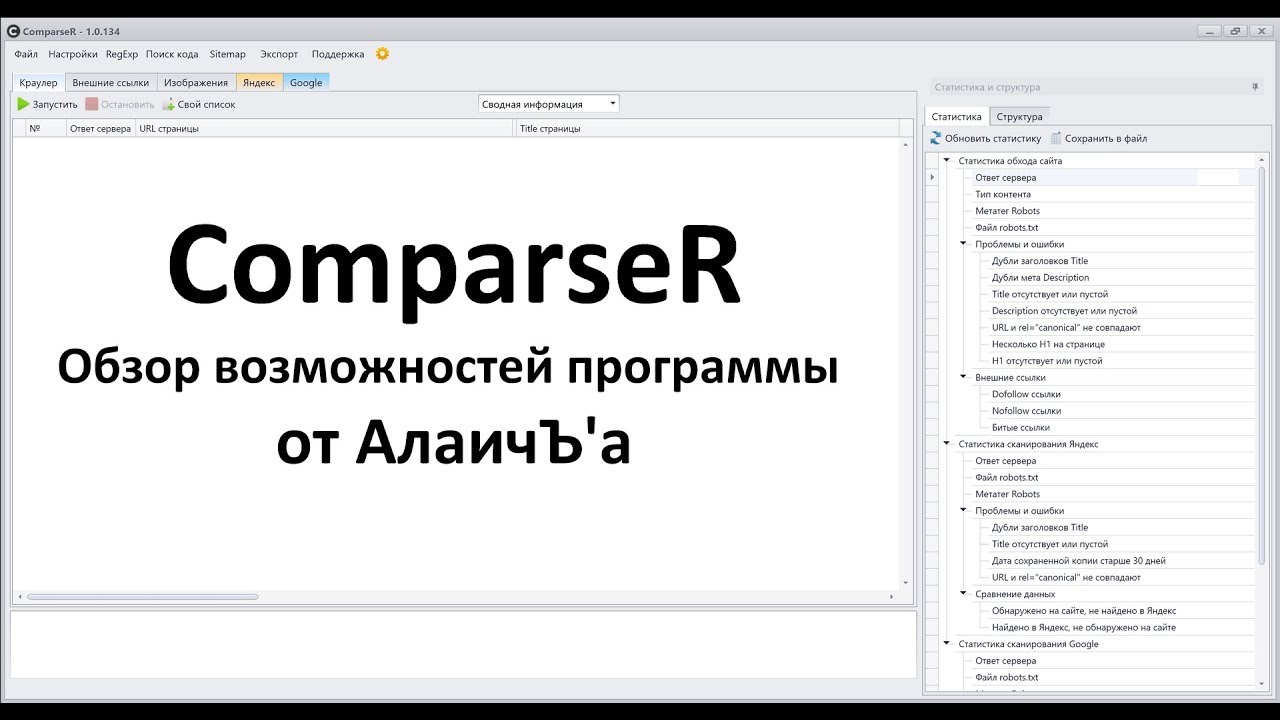Switch to the Яндекс tab

(x=259, y=83)
